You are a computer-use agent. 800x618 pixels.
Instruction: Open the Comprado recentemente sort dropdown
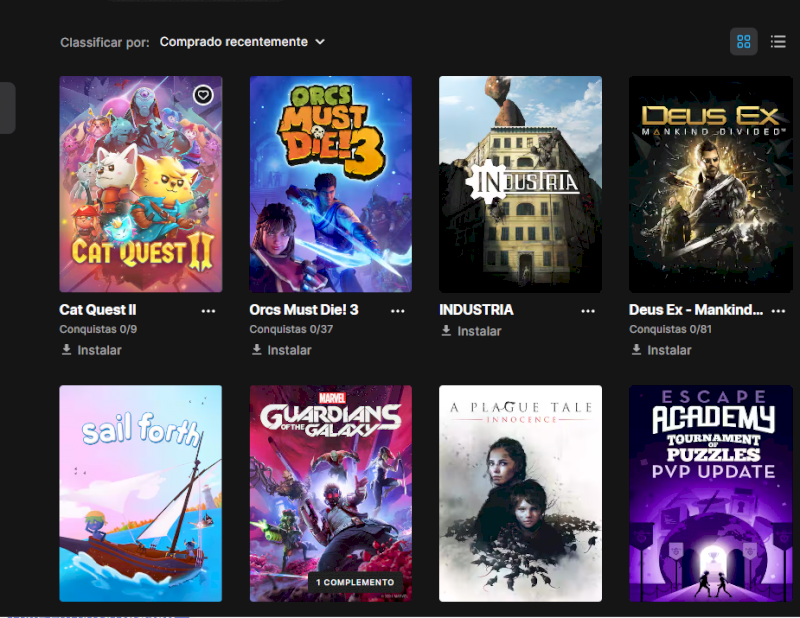(242, 42)
